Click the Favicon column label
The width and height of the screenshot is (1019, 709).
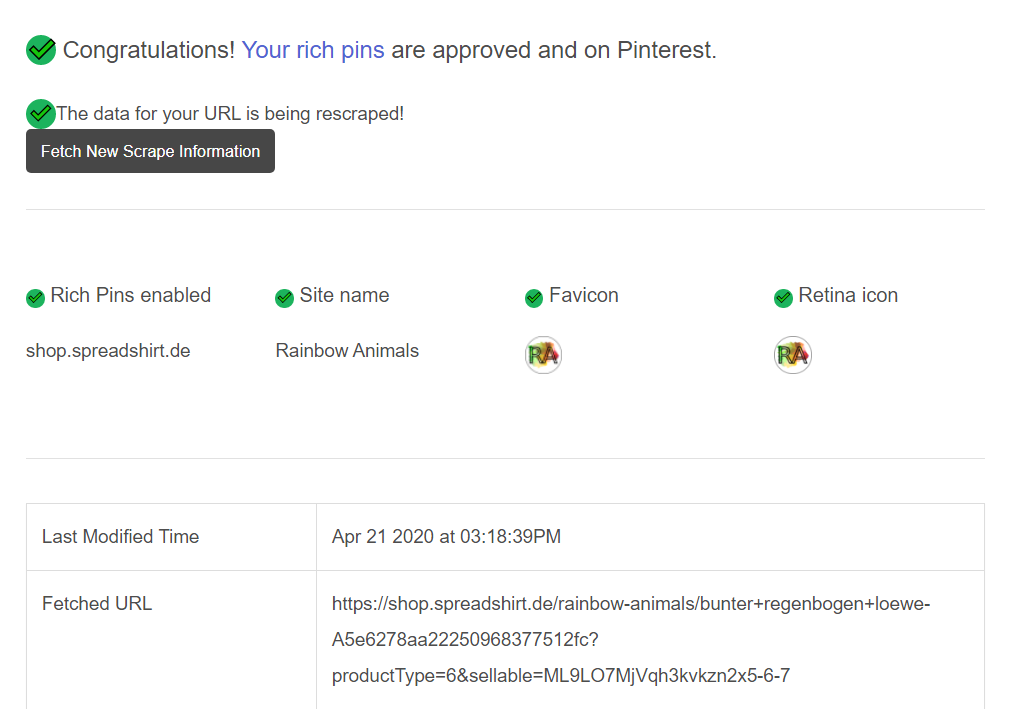(583, 295)
